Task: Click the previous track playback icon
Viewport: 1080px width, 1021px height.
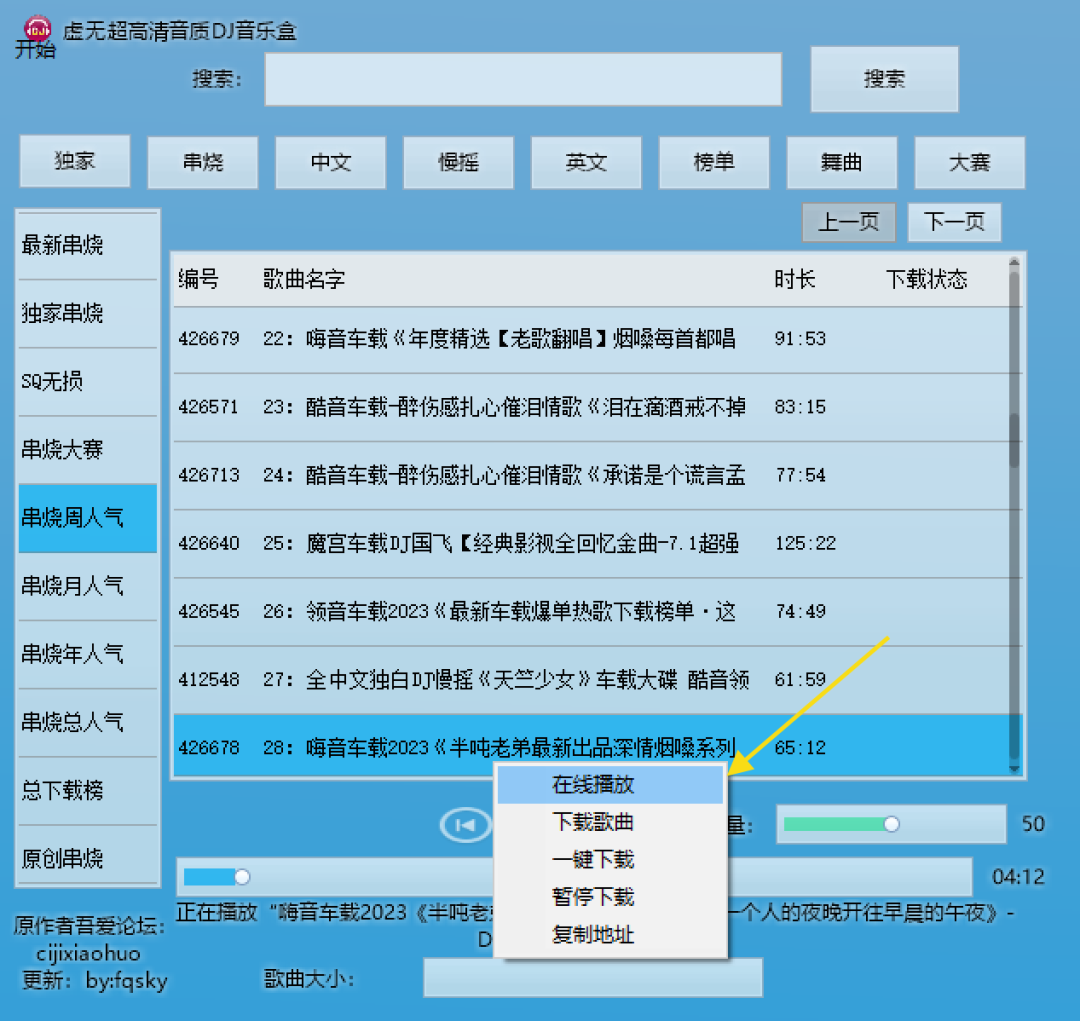Action: [x=464, y=824]
